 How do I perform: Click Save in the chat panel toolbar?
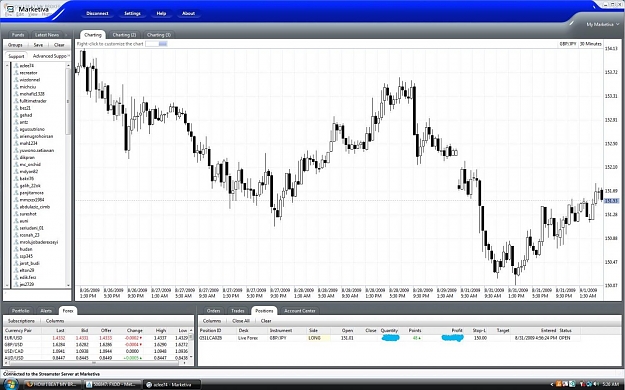coord(38,45)
